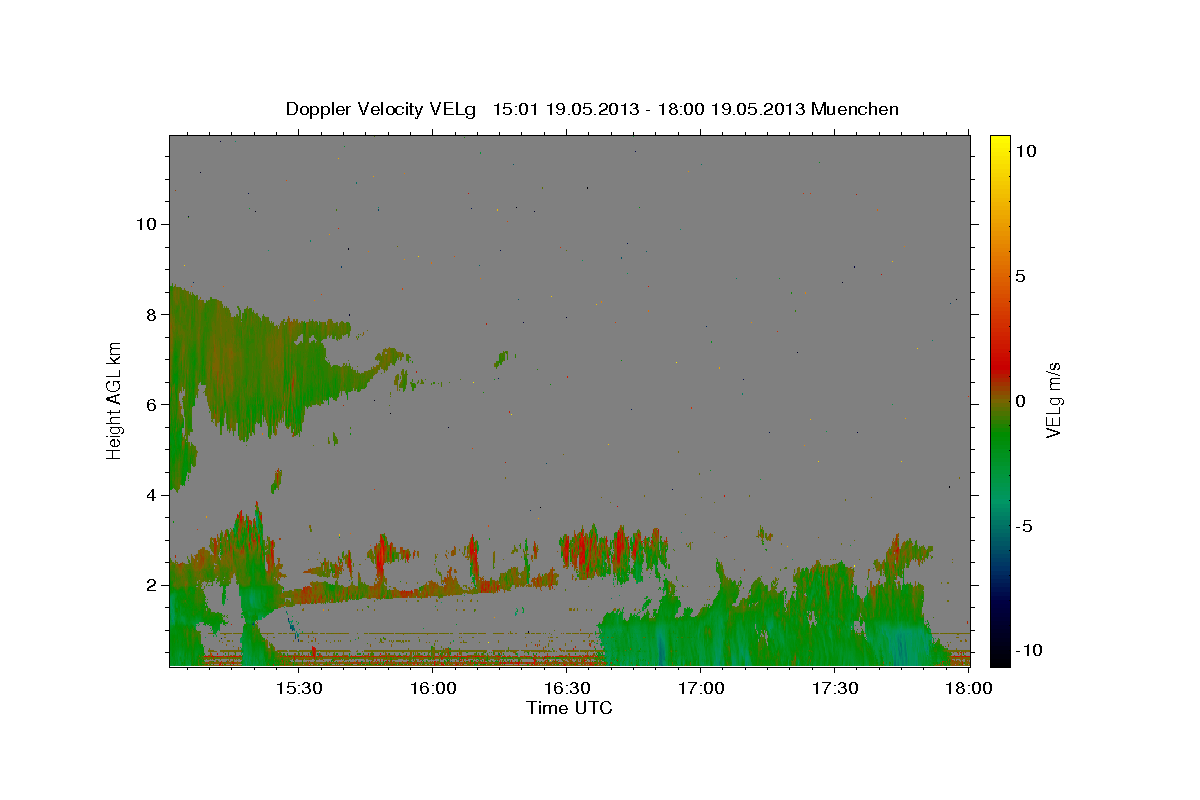Click the 16:00 time tick label
Viewport: 1200px width, 800px height.
433,689
